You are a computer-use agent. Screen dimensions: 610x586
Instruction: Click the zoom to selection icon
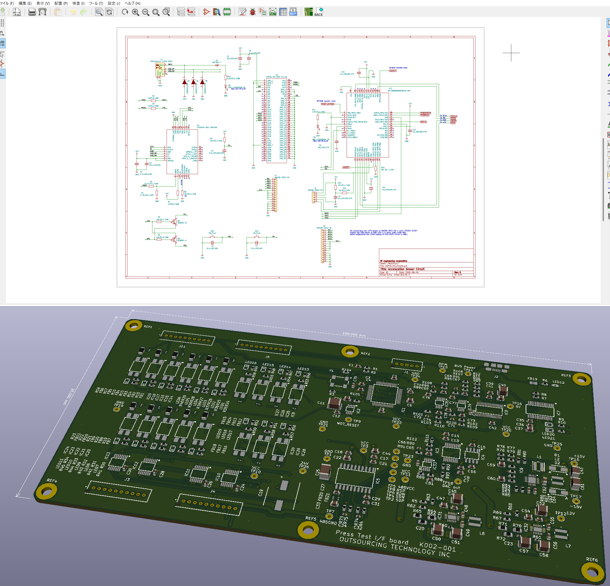pyautogui.click(x=166, y=12)
